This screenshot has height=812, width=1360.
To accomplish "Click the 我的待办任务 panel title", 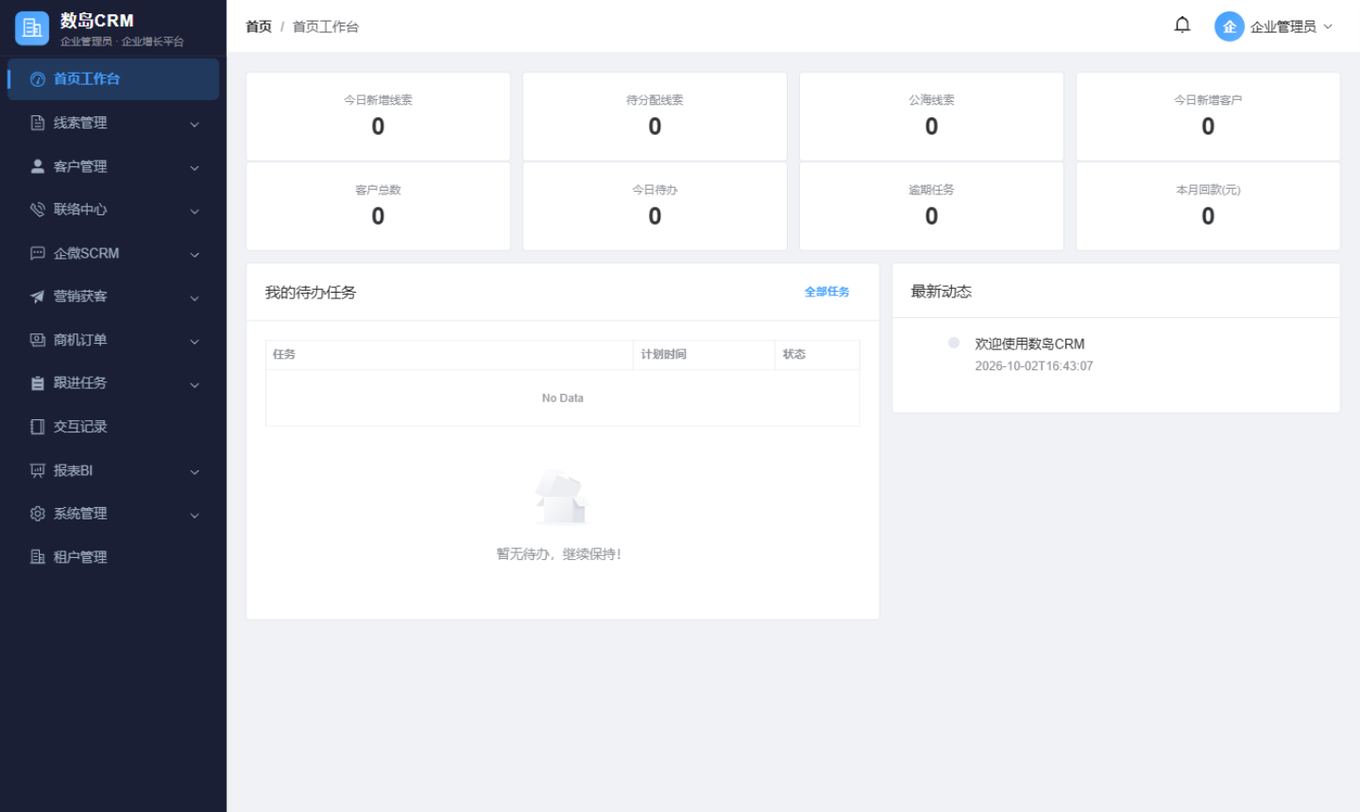I will pyautogui.click(x=310, y=293).
